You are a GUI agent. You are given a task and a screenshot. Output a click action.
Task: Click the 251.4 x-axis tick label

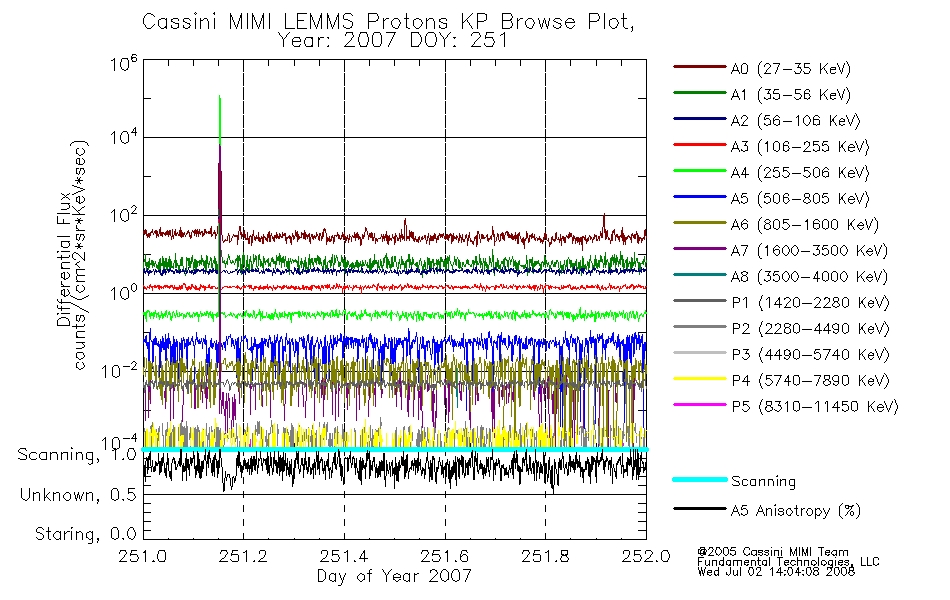tap(344, 556)
